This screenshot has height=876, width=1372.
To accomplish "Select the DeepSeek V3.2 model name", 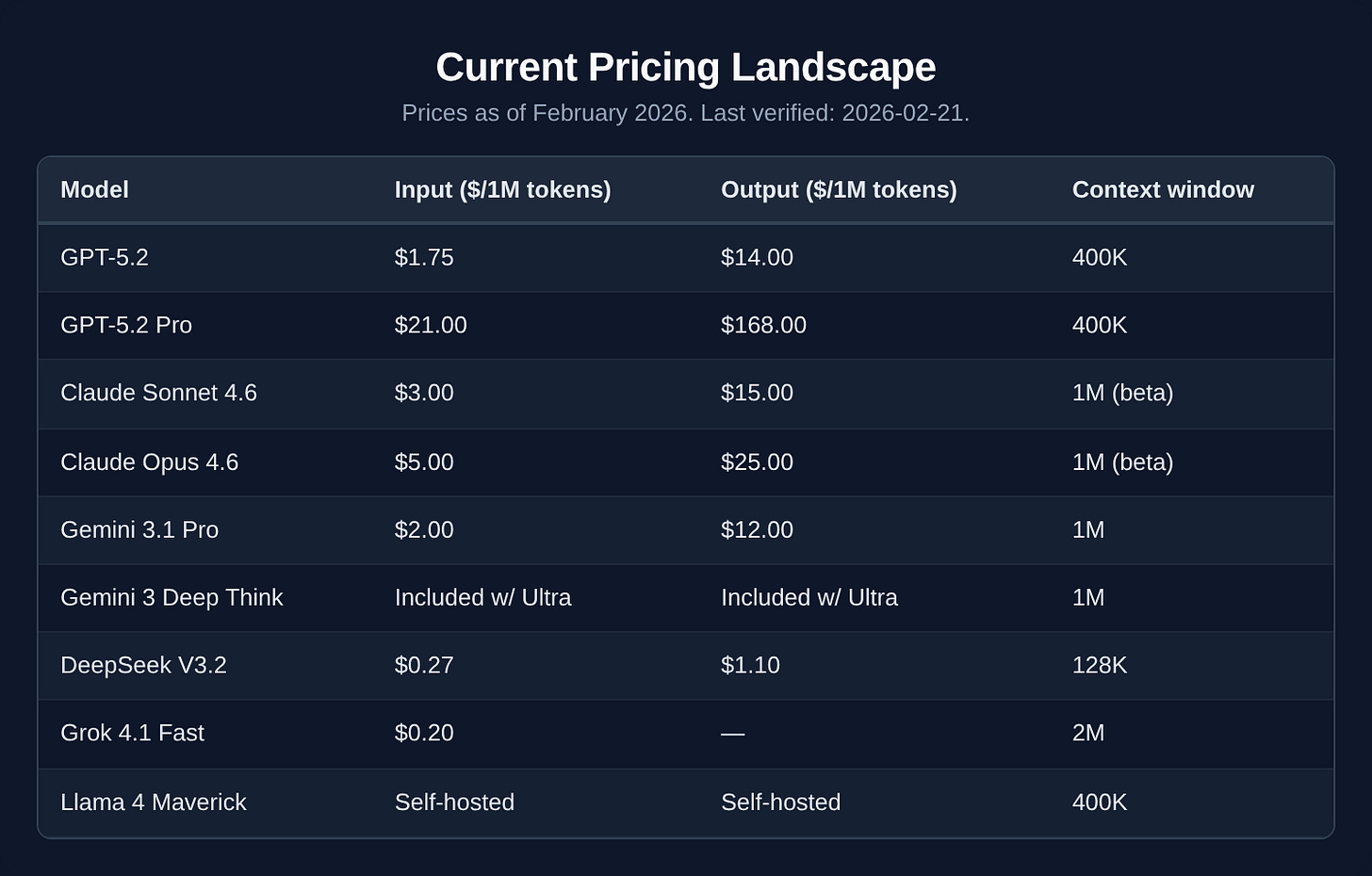I will pyautogui.click(x=143, y=665).
